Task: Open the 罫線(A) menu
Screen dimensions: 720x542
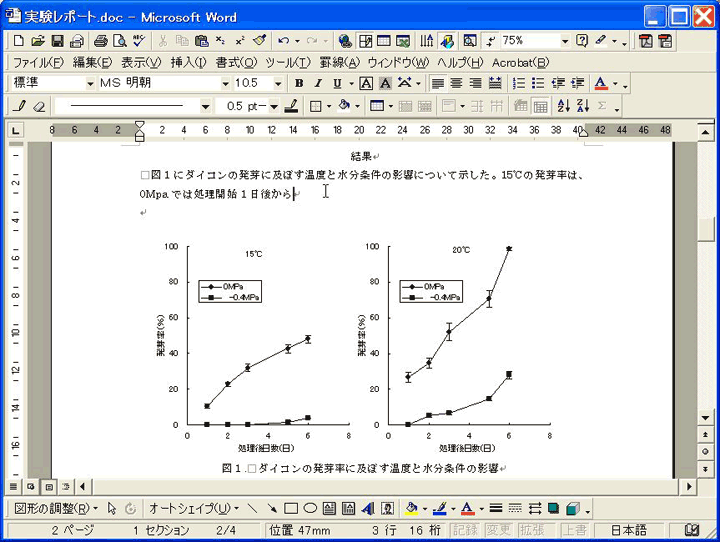Action: pos(341,62)
